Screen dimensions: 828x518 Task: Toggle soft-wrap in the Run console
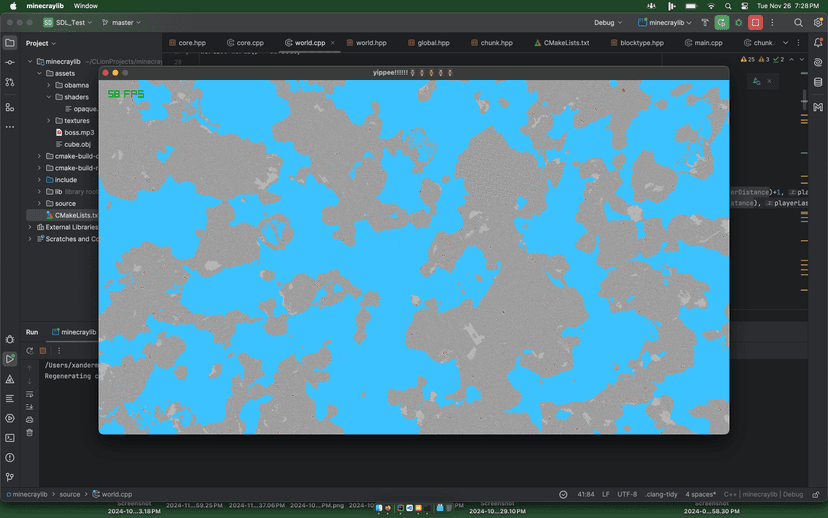pos(29,394)
